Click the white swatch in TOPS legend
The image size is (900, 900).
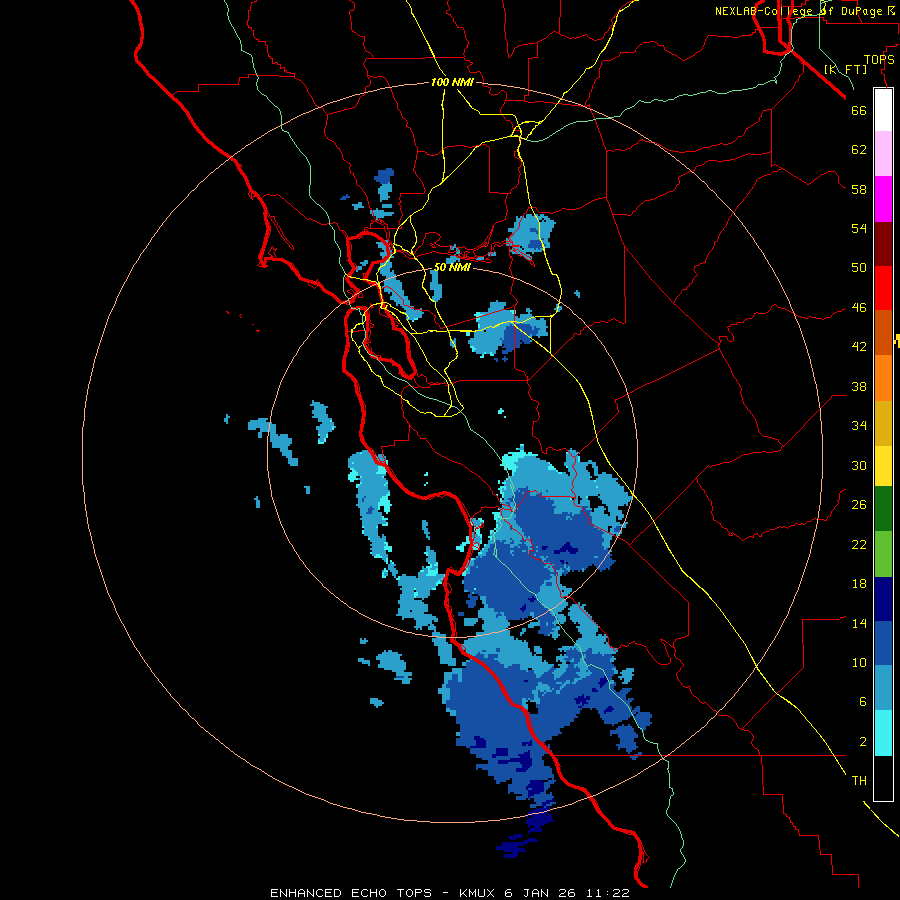coord(883,110)
